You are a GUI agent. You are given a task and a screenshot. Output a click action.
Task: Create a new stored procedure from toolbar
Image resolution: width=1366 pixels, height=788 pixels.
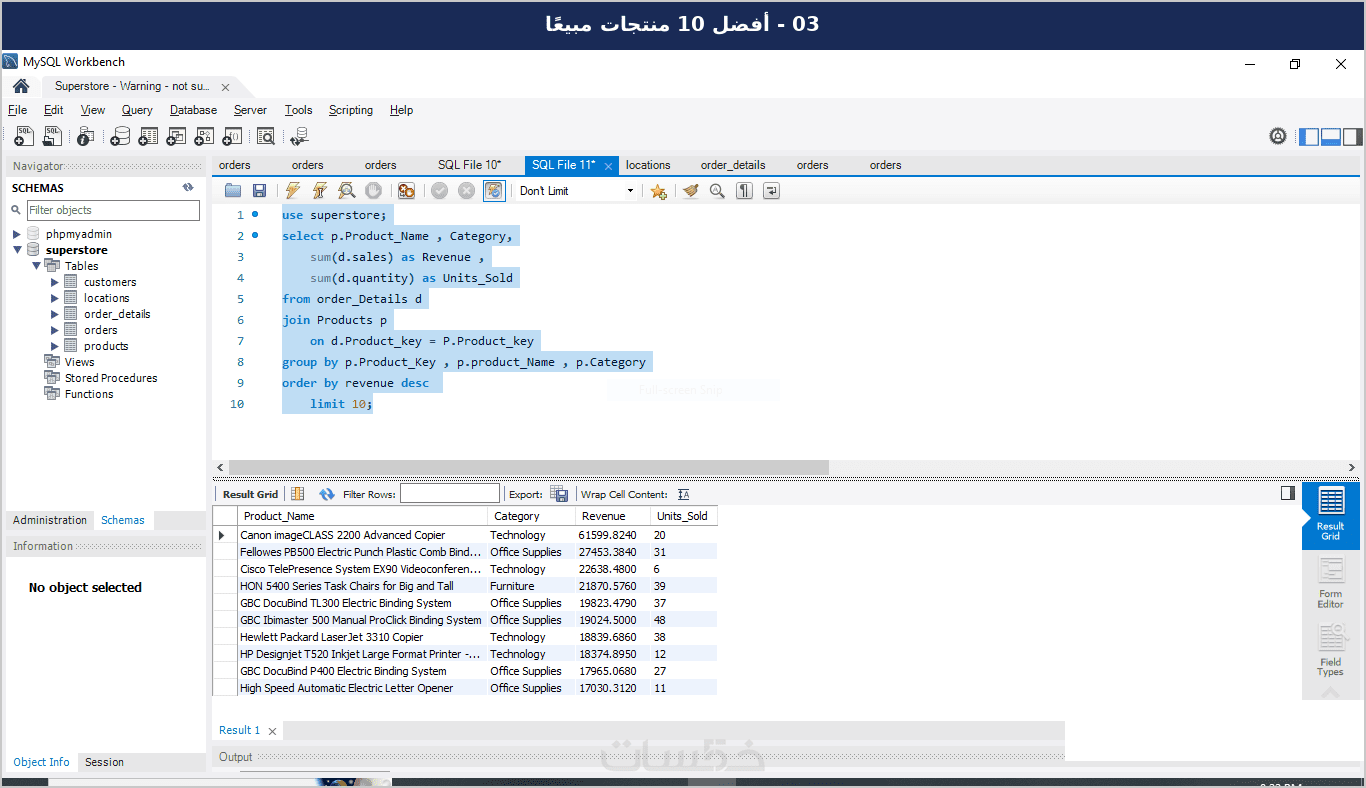205,136
